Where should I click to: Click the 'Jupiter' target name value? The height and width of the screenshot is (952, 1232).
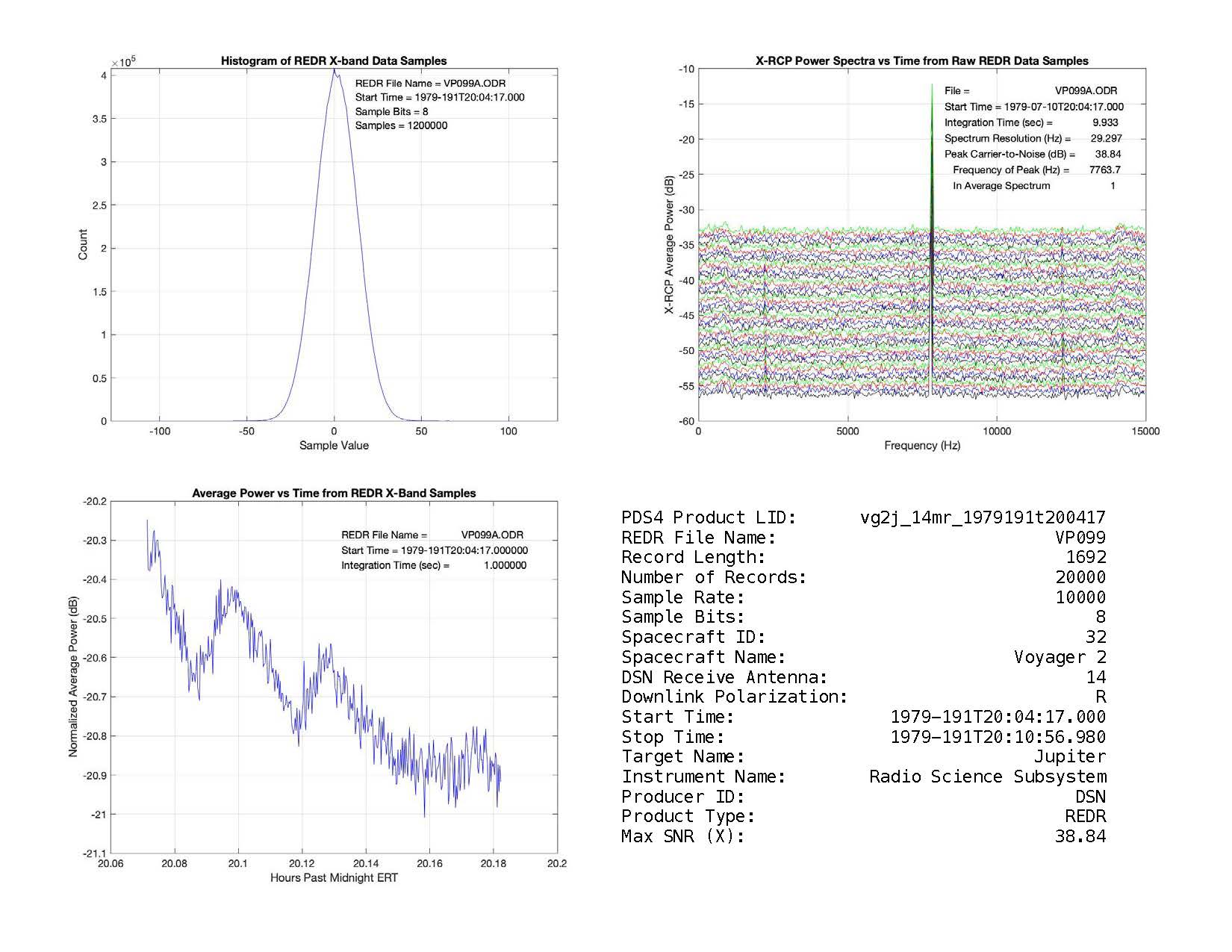pos(1069,756)
